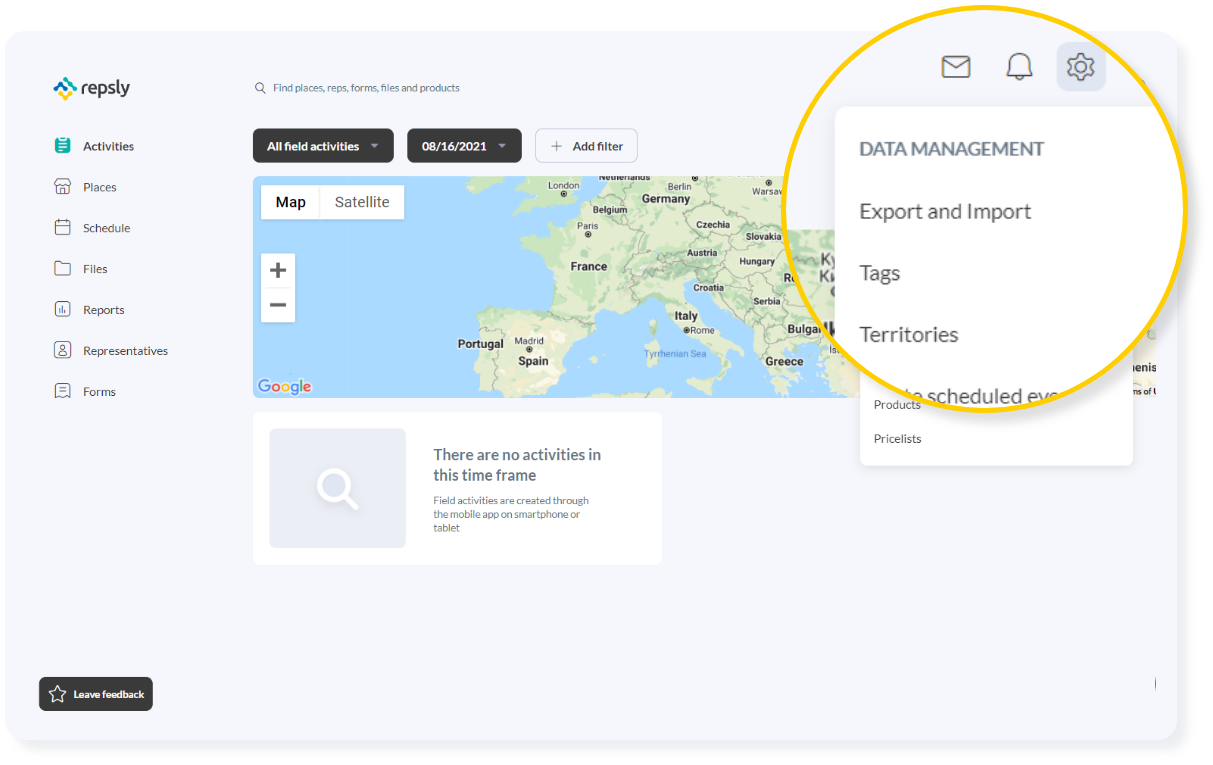Click the empty-state magnifier thumbnail

click(x=338, y=488)
